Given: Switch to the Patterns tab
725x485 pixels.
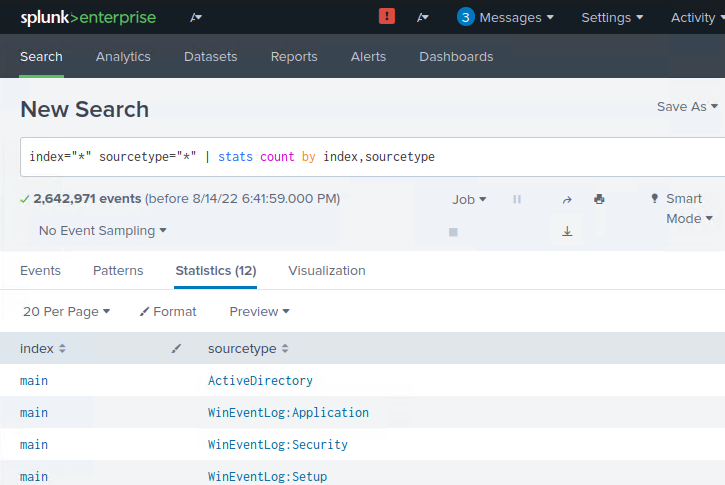Looking at the screenshot, I should click(x=118, y=270).
